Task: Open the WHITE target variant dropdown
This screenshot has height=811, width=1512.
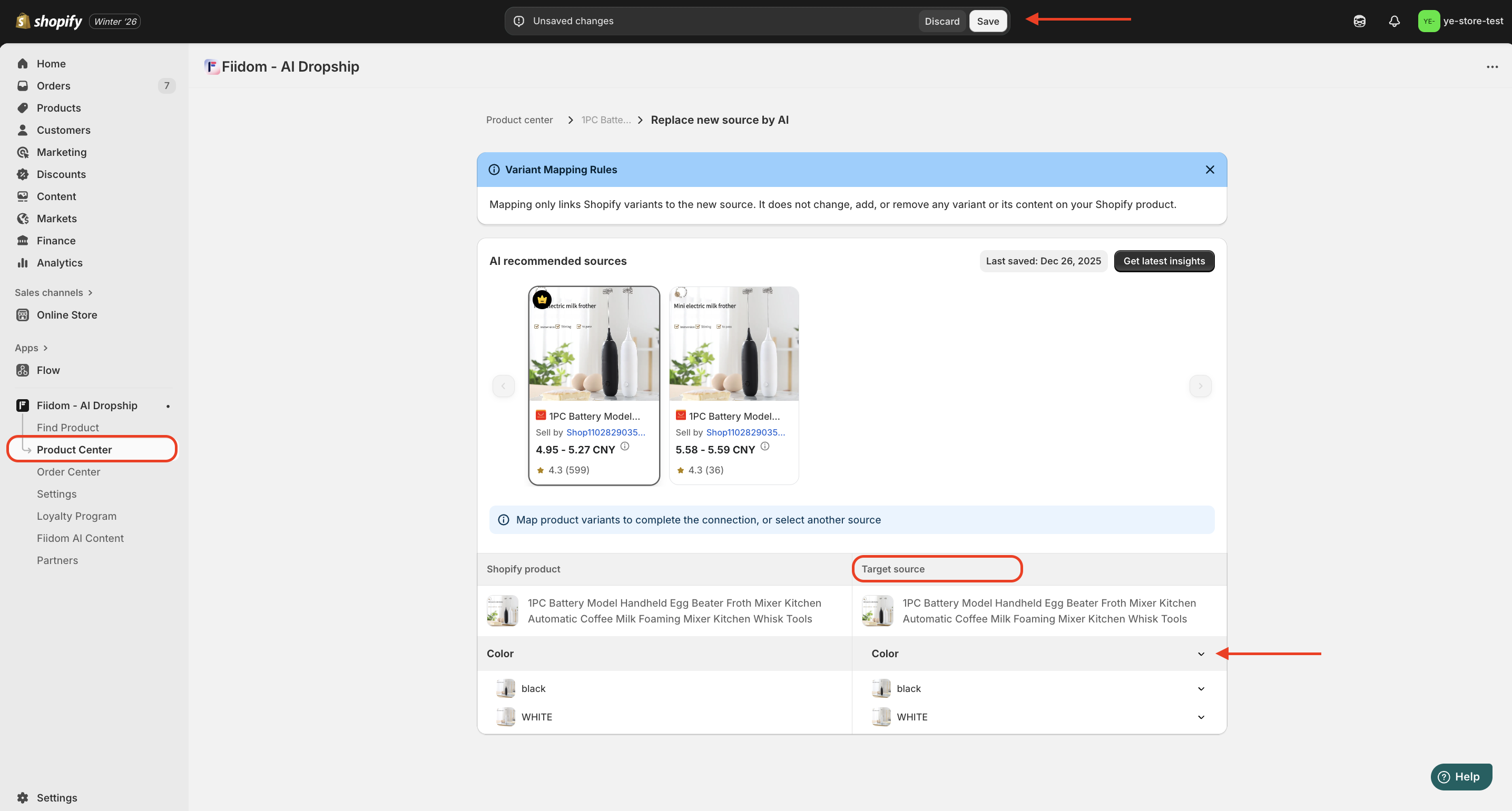Action: [x=1201, y=717]
